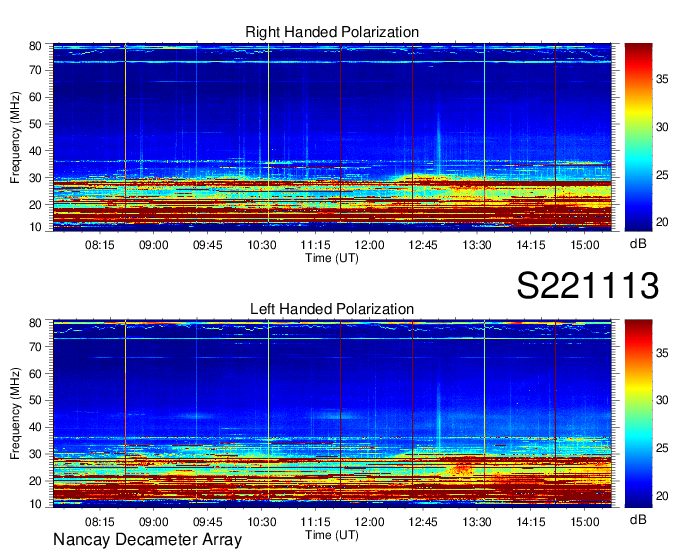The image size is (680, 552).
Task: Click the Time (UT) label under bottom plot
Action: tap(332, 535)
